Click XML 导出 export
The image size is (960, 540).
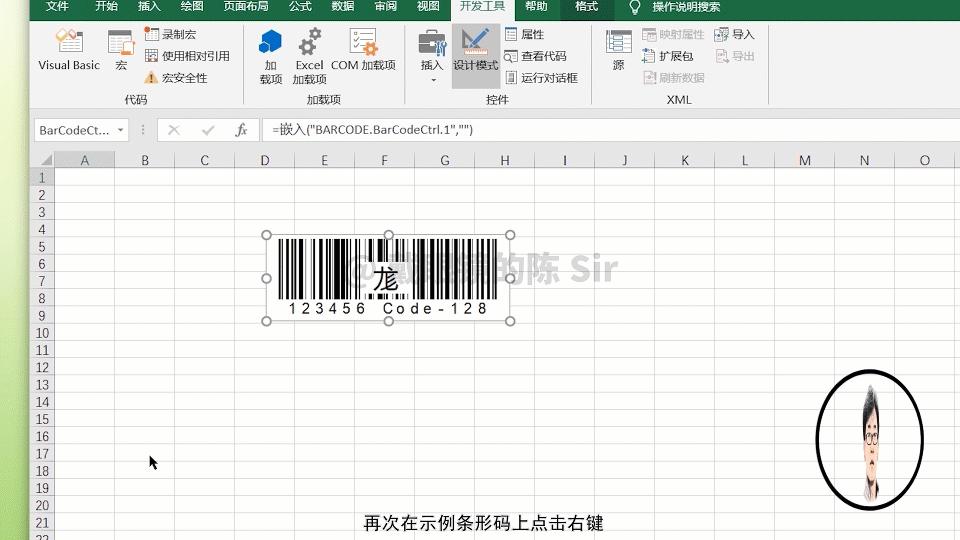(734, 56)
